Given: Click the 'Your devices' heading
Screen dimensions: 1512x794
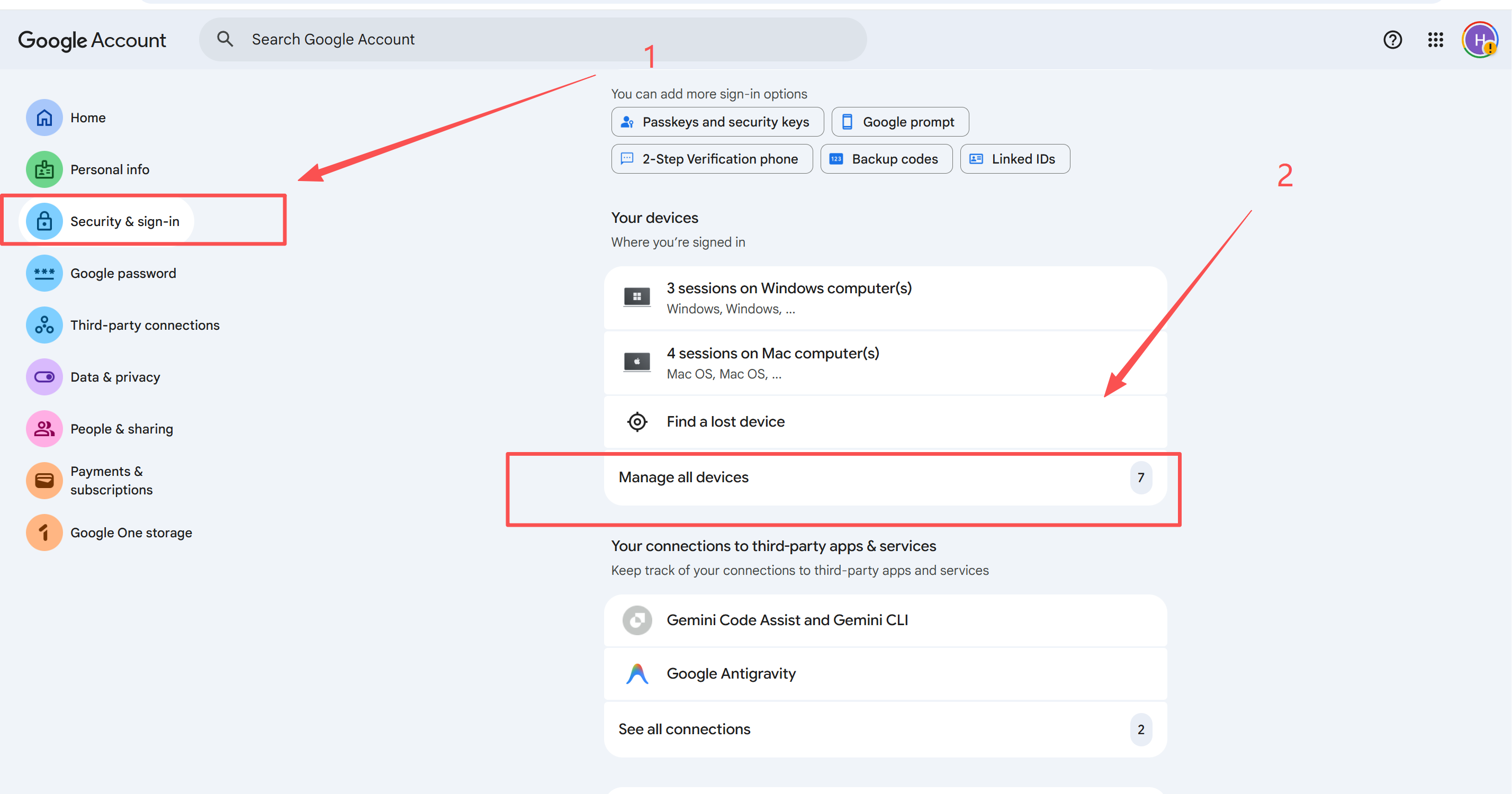Looking at the screenshot, I should click(654, 218).
